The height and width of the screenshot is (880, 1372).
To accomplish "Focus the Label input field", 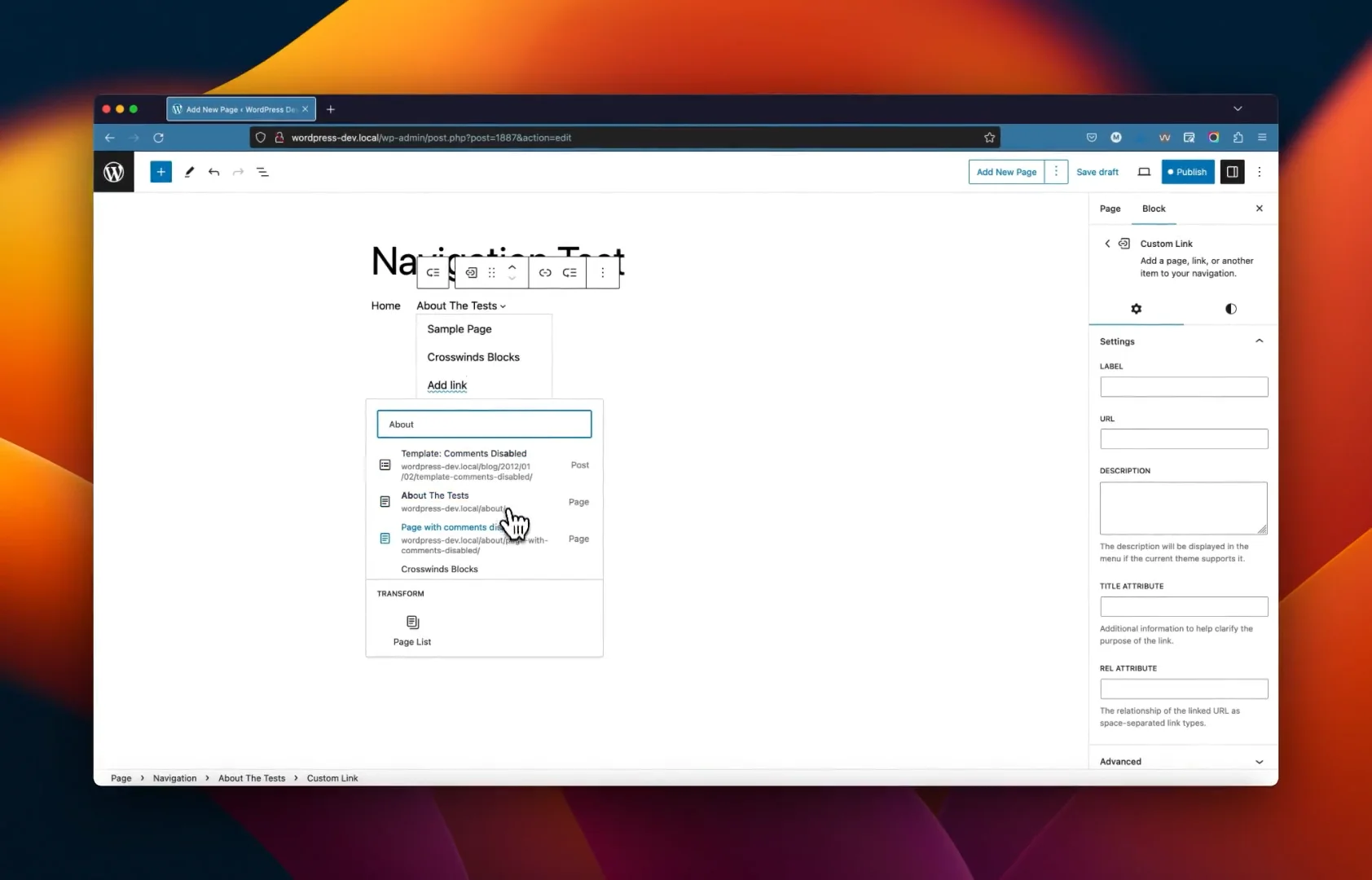I will [x=1183, y=387].
